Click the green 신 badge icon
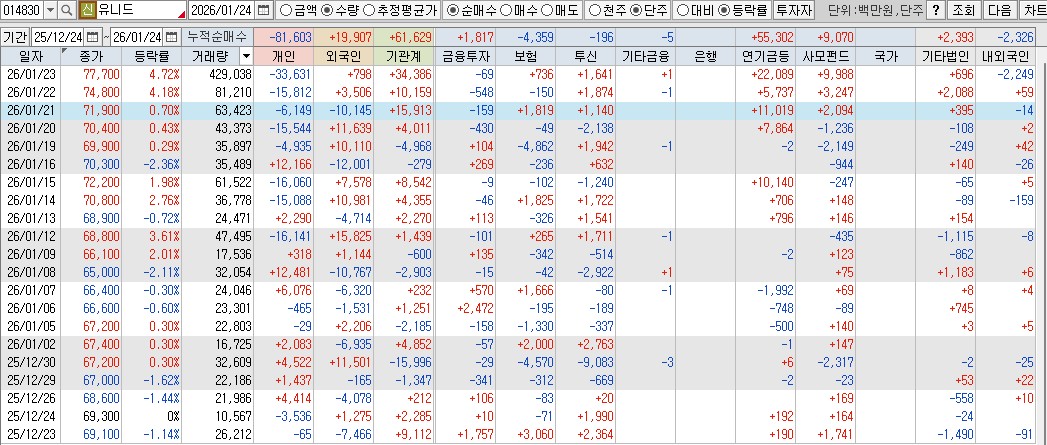This screenshot has height=445, width=1047. click(x=86, y=10)
